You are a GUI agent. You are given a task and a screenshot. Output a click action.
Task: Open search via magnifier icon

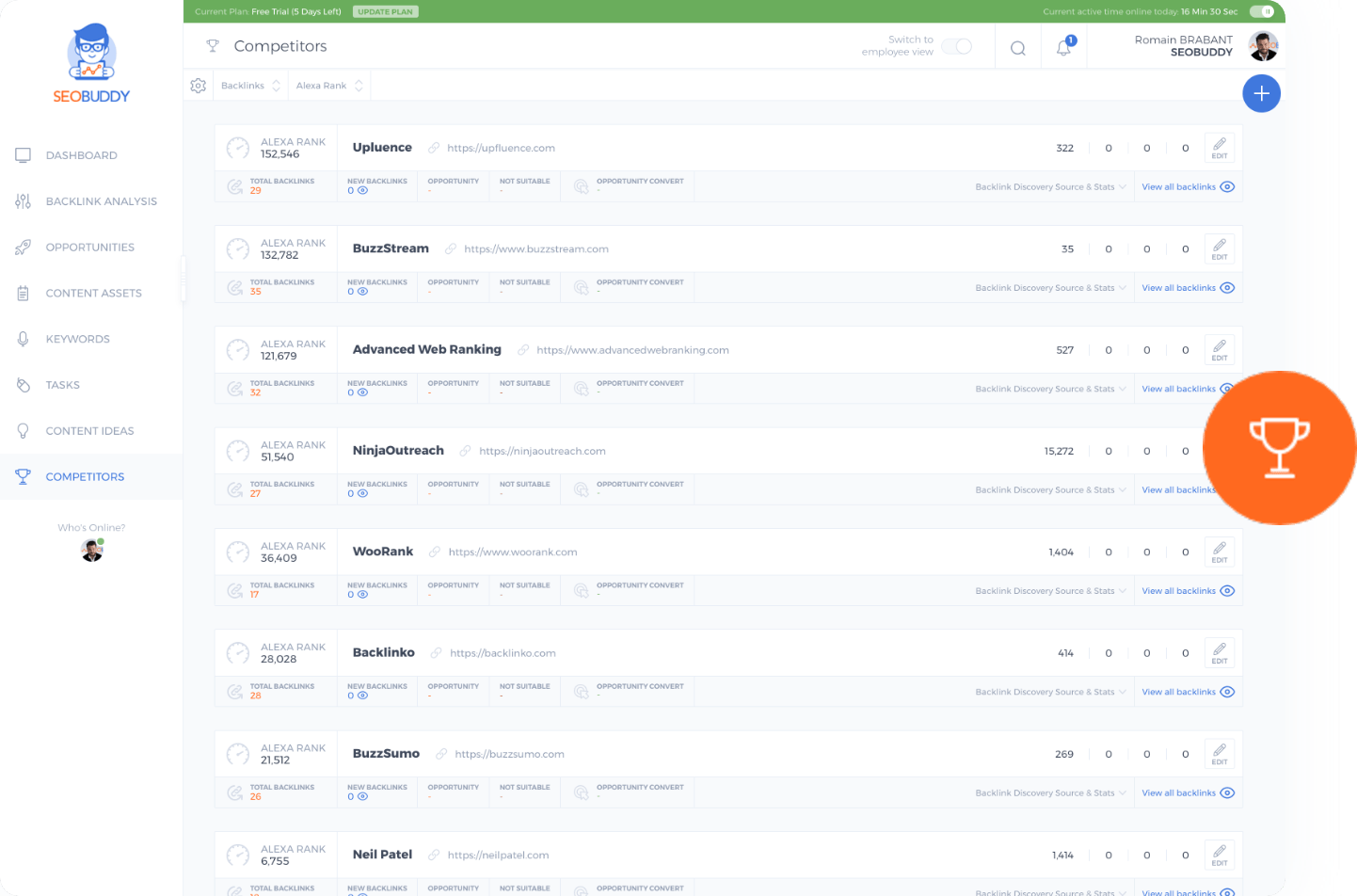(1018, 48)
